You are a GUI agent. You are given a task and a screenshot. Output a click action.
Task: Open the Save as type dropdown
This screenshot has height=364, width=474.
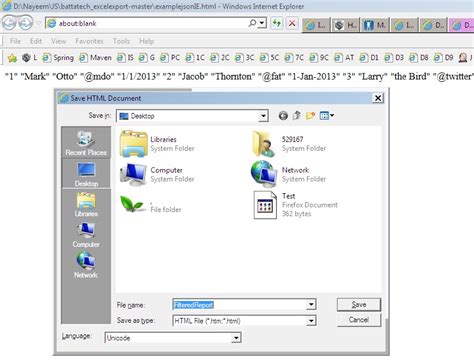pyautogui.click(x=311, y=321)
